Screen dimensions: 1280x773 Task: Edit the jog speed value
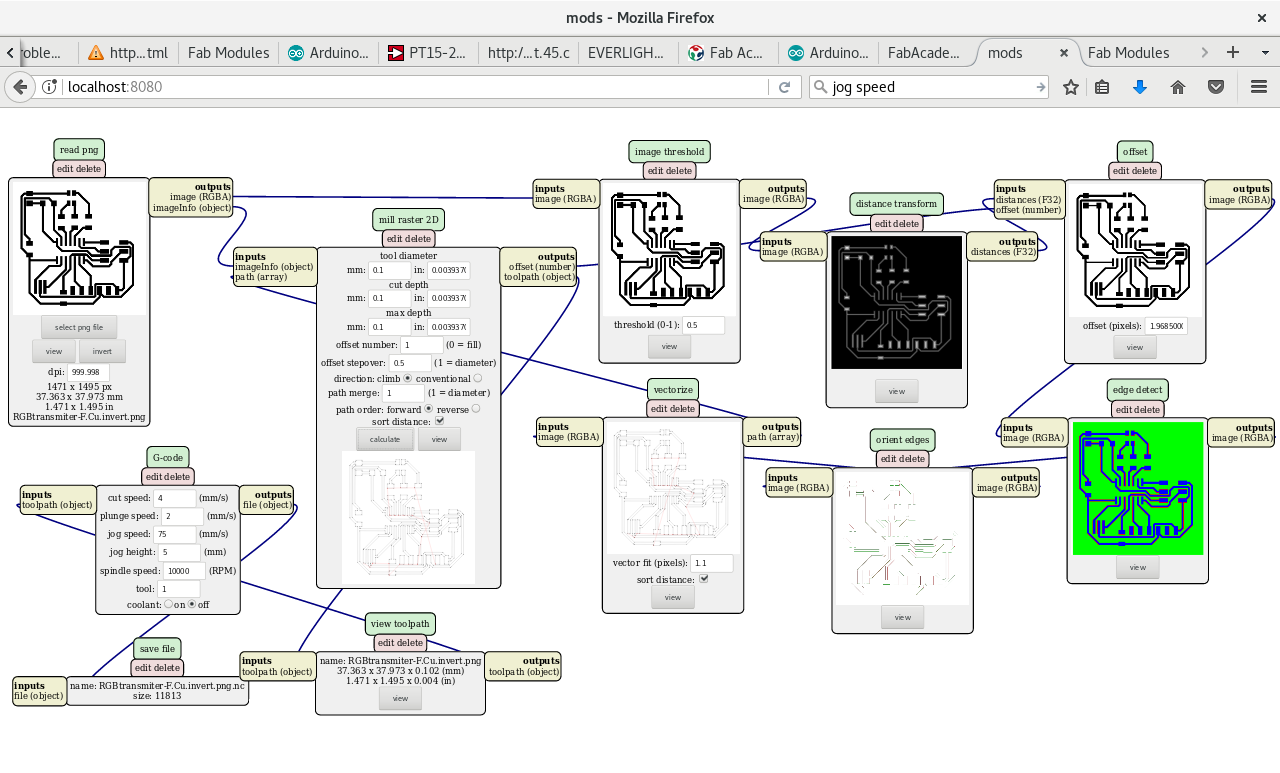tap(175, 534)
